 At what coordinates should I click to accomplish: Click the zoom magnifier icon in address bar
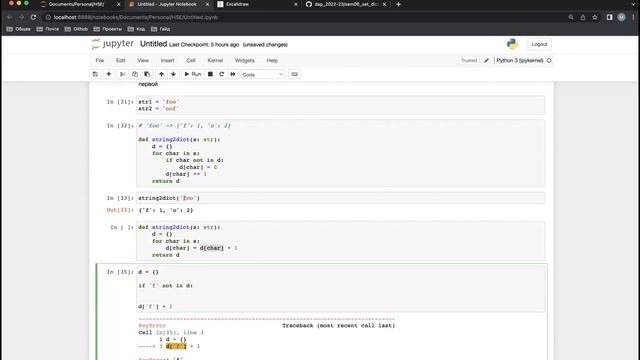(571, 17)
